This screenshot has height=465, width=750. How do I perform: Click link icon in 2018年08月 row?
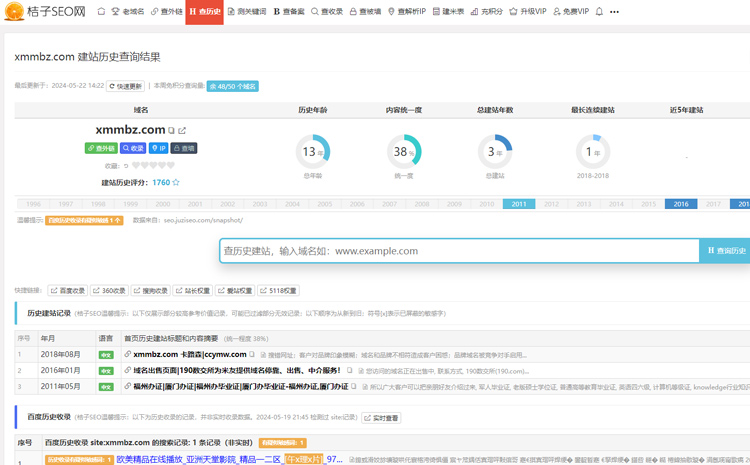[128, 354]
